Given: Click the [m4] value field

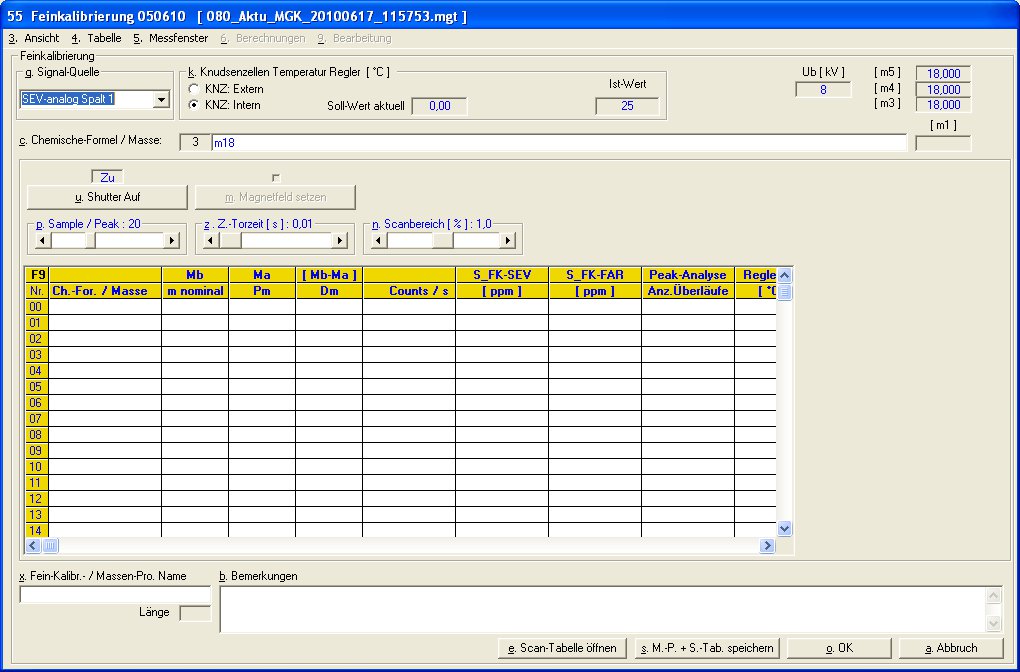Looking at the screenshot, I should point(943,90).
